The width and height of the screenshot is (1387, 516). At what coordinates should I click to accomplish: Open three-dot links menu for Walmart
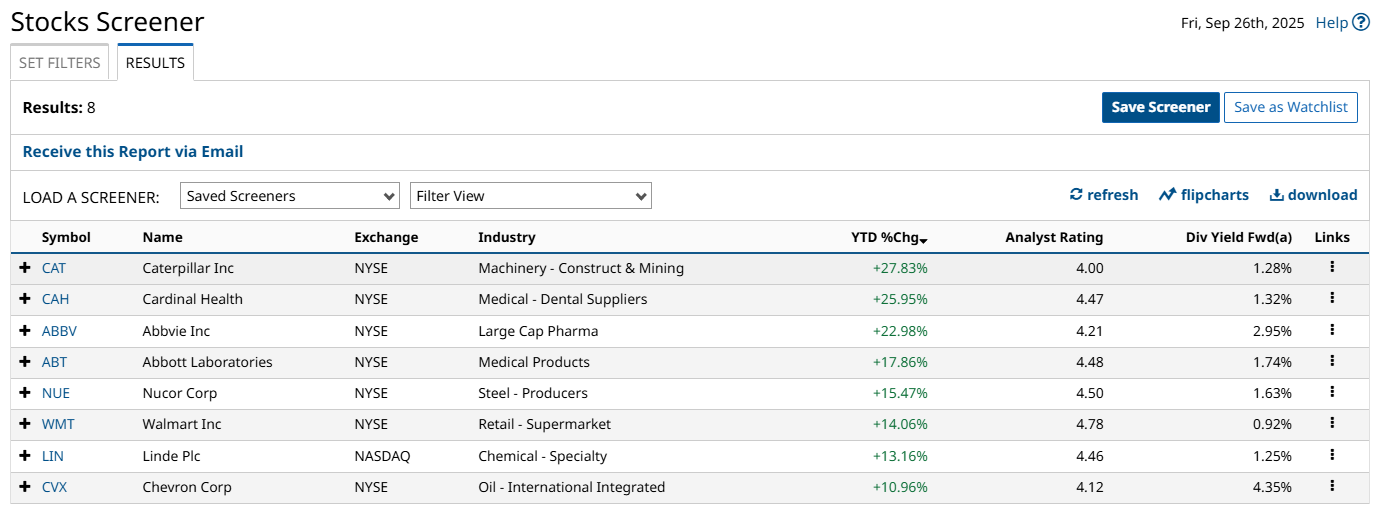[1332, 424]
